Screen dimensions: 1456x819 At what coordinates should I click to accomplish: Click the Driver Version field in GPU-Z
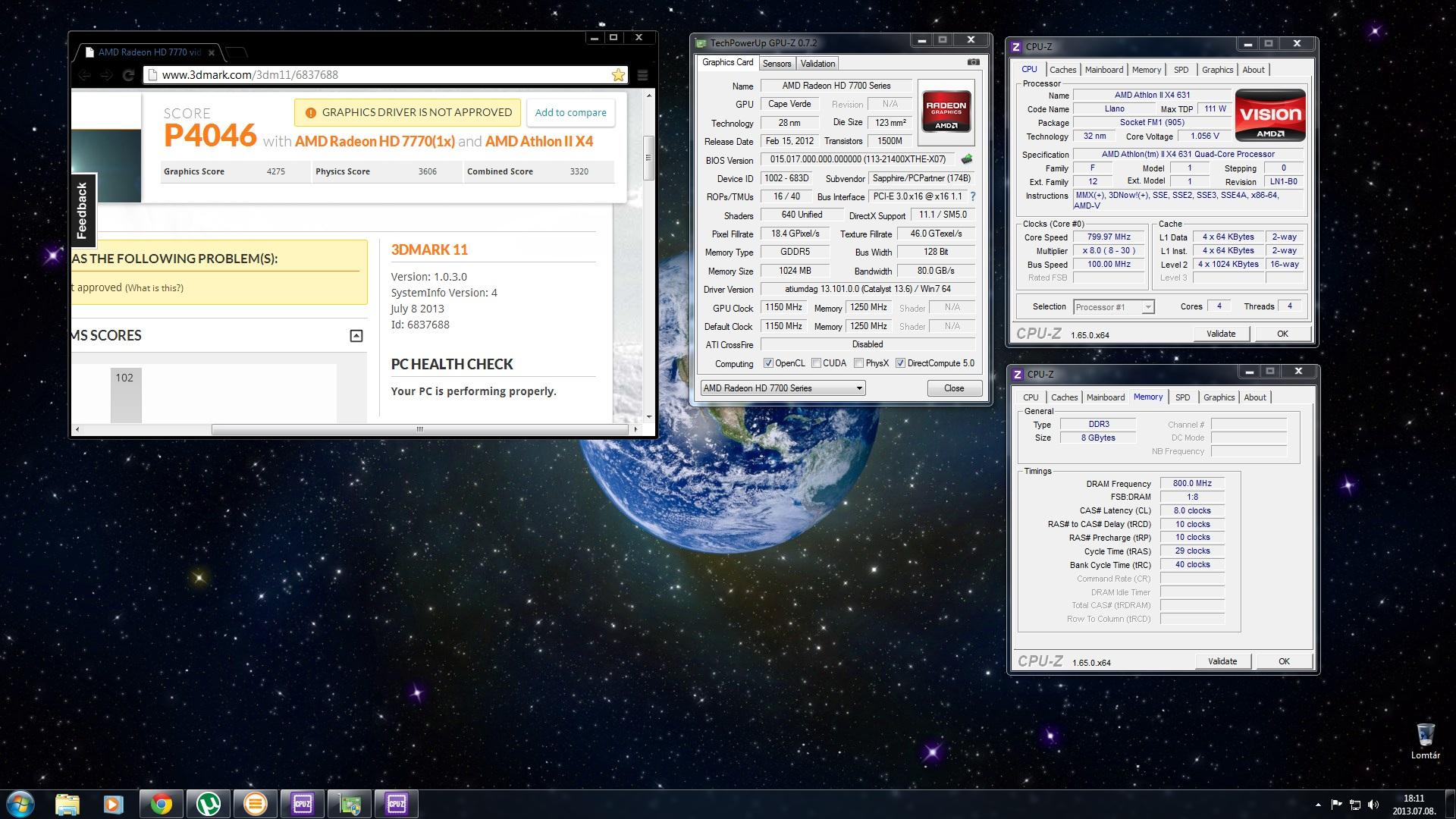coord(868,289)
